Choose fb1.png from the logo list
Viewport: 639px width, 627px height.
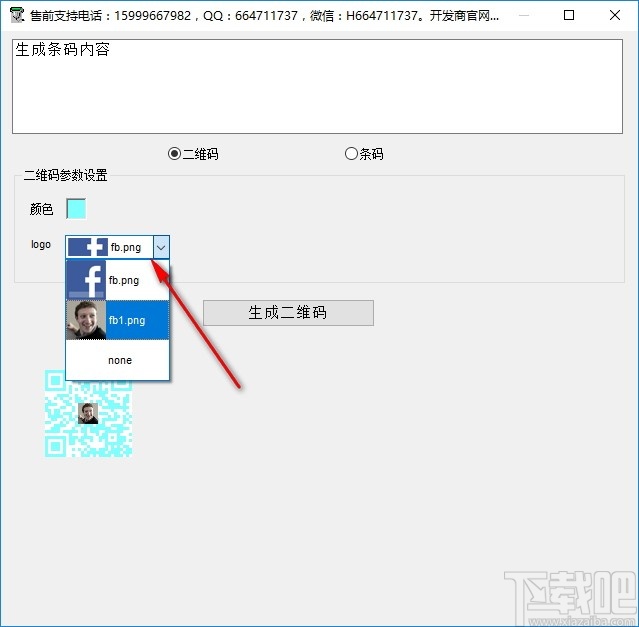tap(117, 320)
